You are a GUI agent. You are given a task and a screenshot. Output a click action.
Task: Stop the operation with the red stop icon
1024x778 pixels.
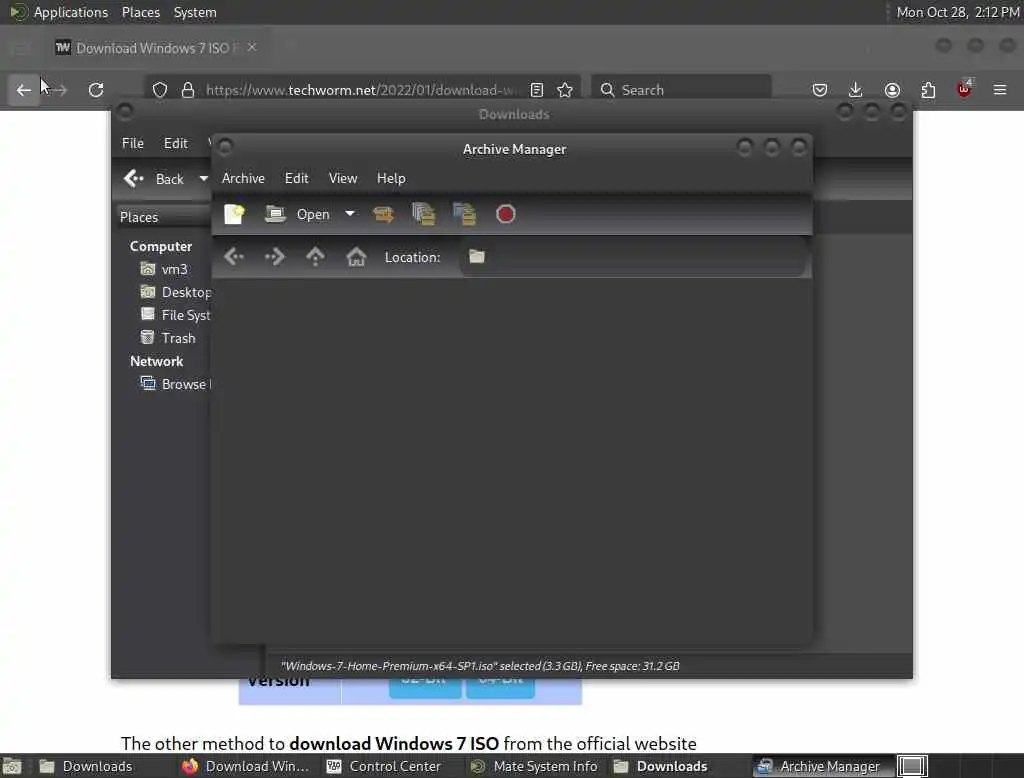click(505, 214)
